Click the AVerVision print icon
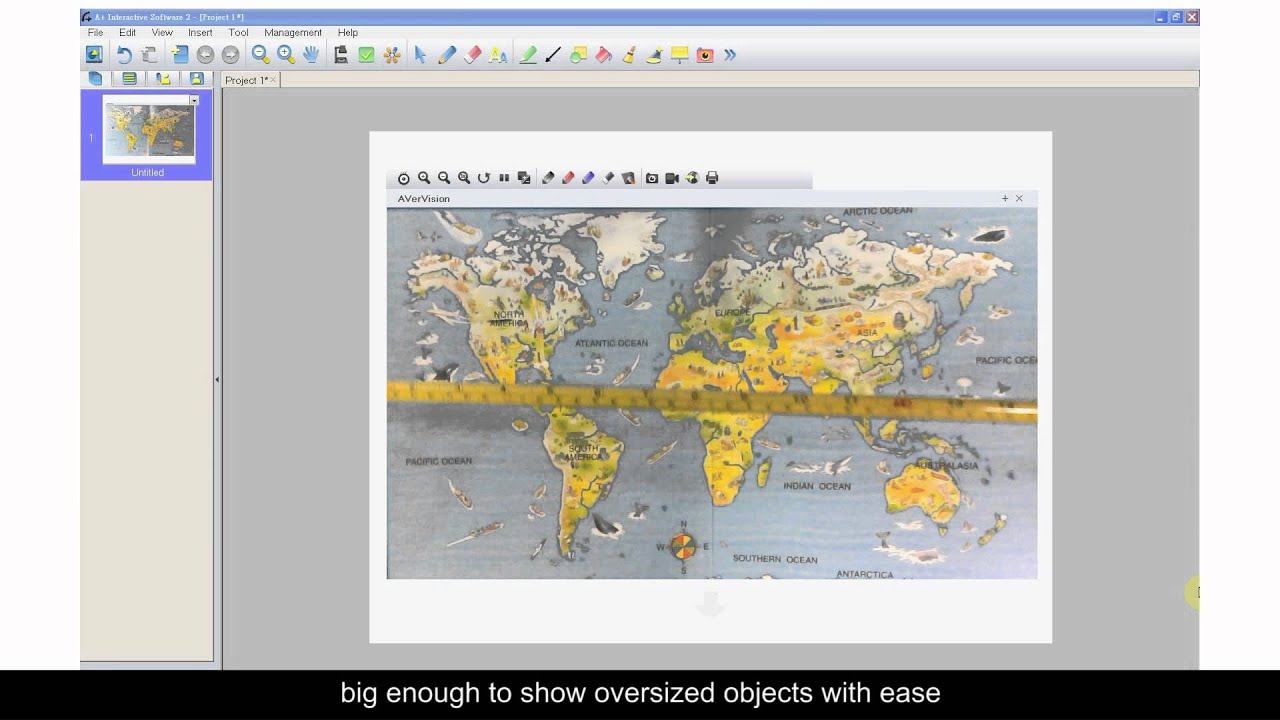 712,178
